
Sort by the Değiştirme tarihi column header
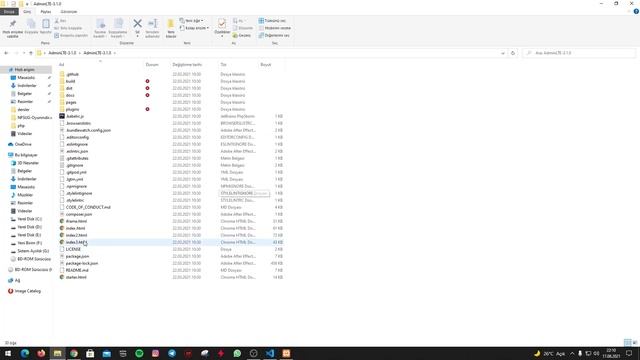(x=187, y=64)
